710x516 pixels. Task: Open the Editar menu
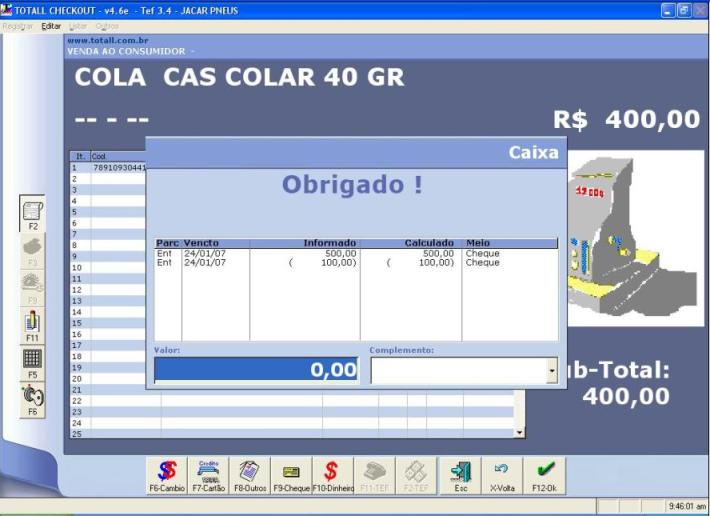point(51,26)
